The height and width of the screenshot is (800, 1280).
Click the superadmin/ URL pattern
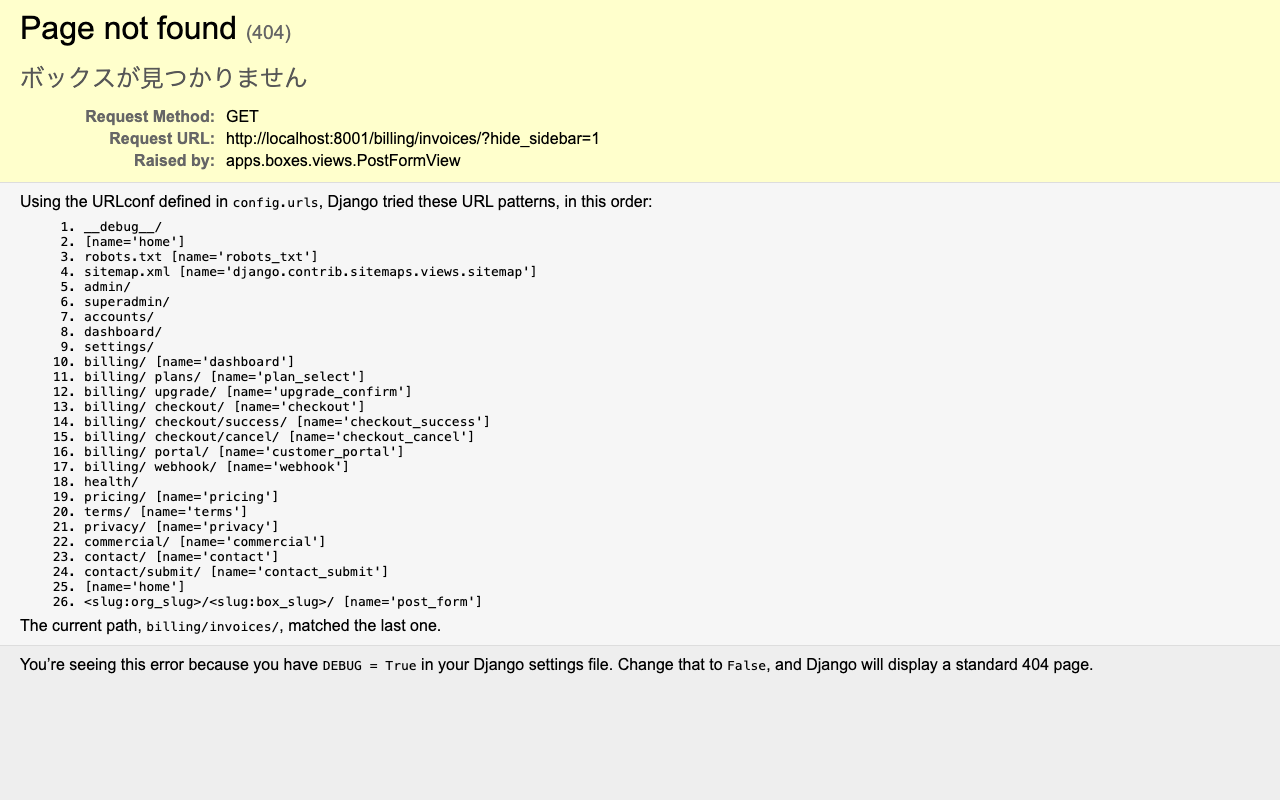point(127,302)
